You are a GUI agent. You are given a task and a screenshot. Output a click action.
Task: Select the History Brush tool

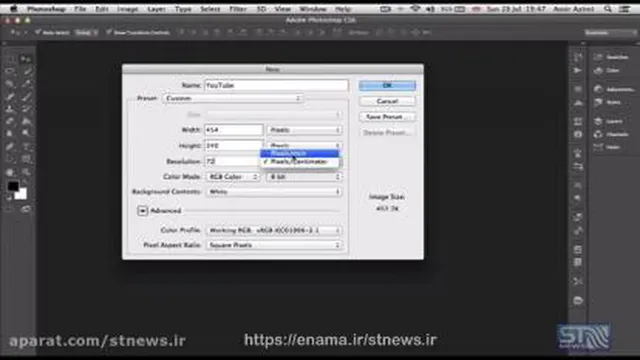click(26, 109)
